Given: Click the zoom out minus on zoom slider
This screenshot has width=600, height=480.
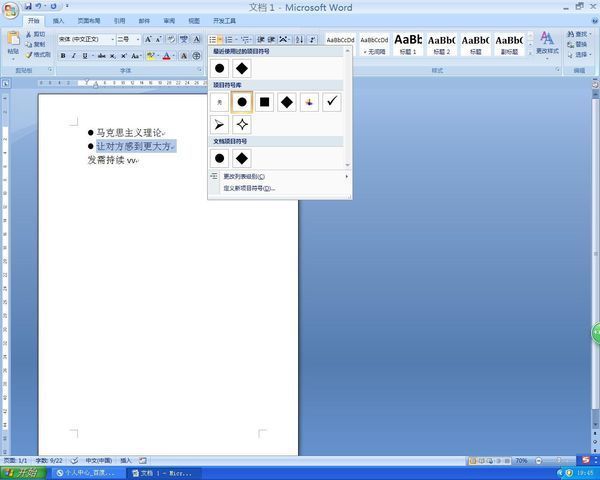Looking at the screenshot, I should point(539,460).
